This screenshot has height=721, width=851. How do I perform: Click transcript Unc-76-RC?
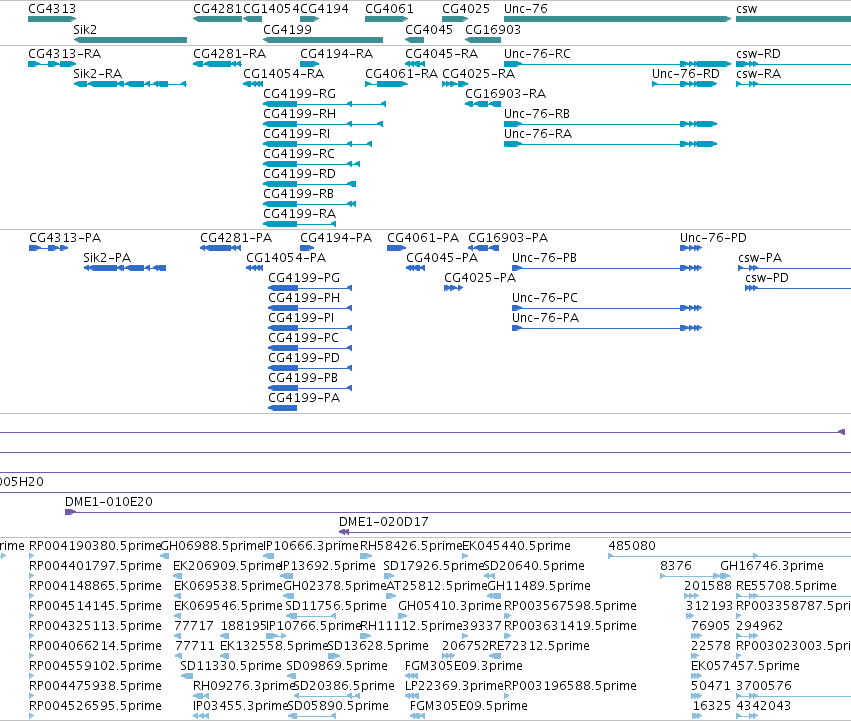click(x=618, y=64)
